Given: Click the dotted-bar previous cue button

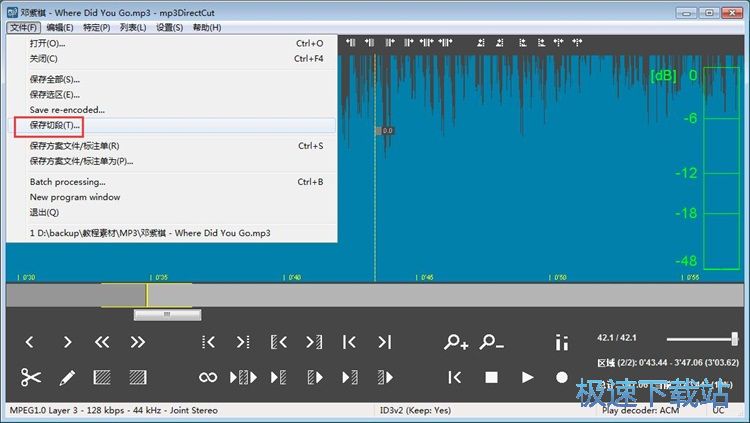Looking at the screenshot, I should pyautogui.click(x=208, y=342).
